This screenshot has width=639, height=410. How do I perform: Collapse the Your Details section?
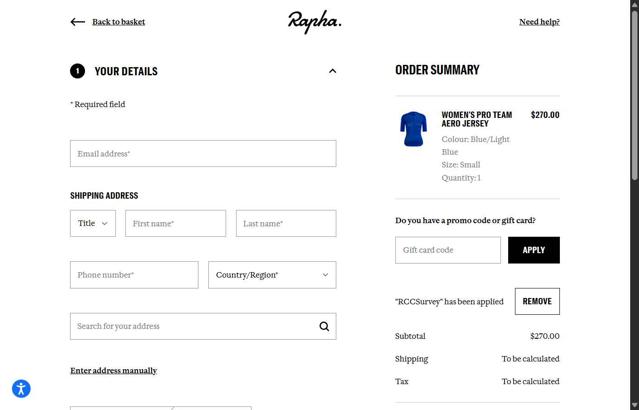pyautogui.click(x=332, y=71)
